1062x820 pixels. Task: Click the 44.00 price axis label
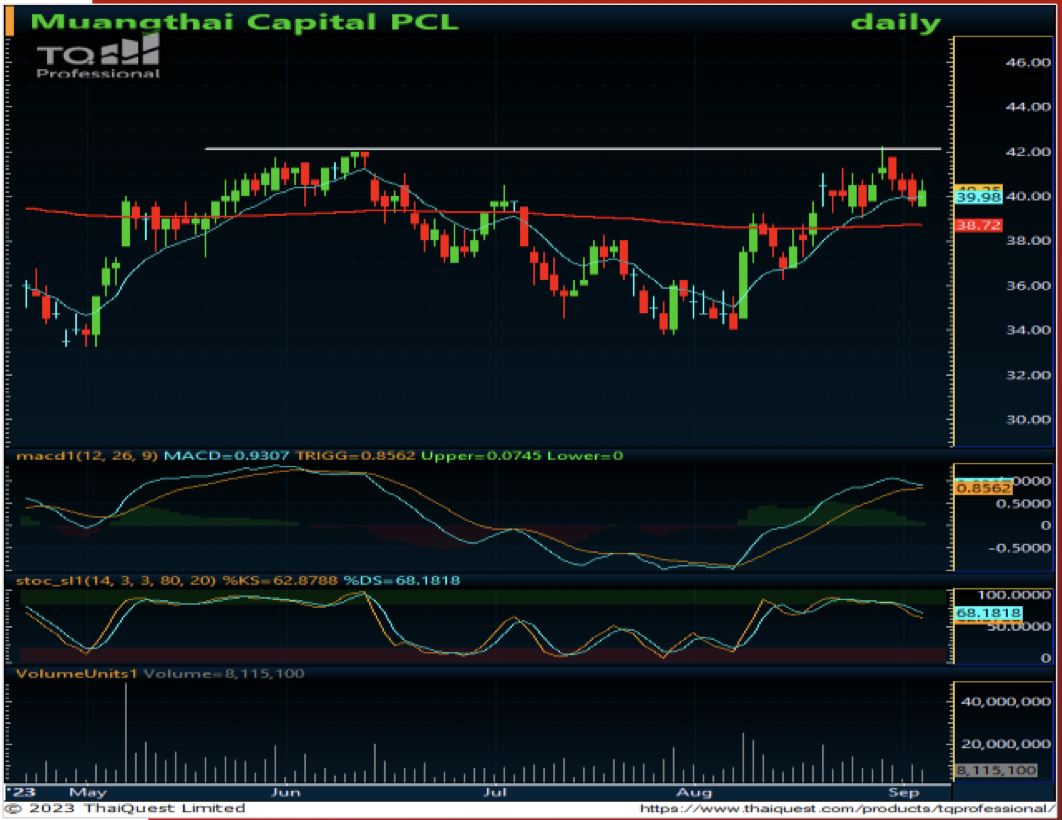click(1027, 107)
